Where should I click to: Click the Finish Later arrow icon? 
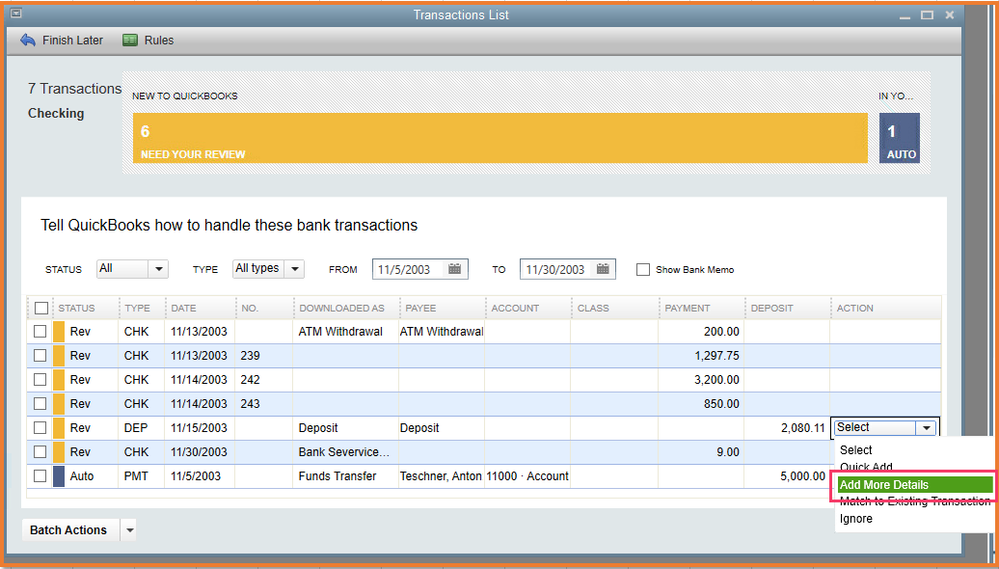[x=27, y=40]
